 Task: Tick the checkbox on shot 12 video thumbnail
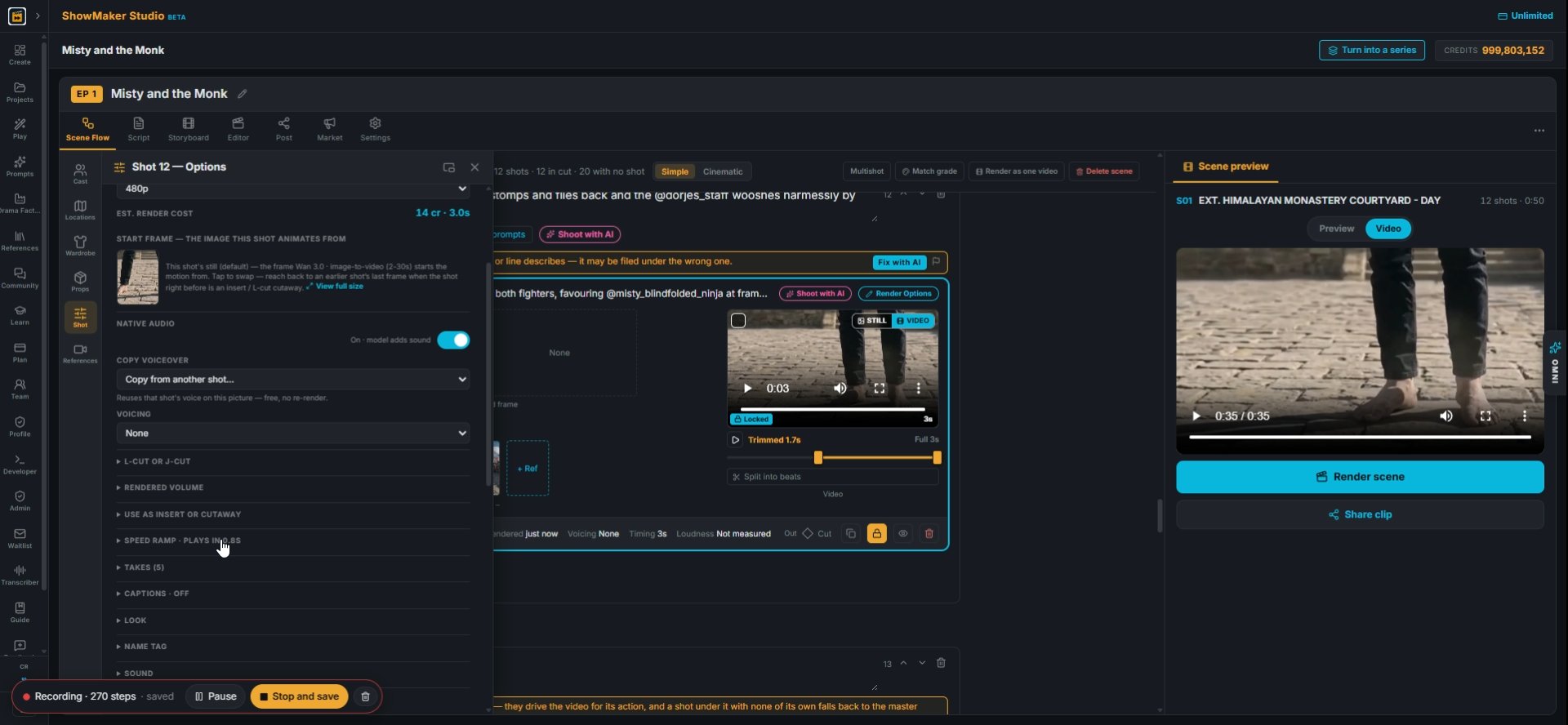(x=738, y=321)
